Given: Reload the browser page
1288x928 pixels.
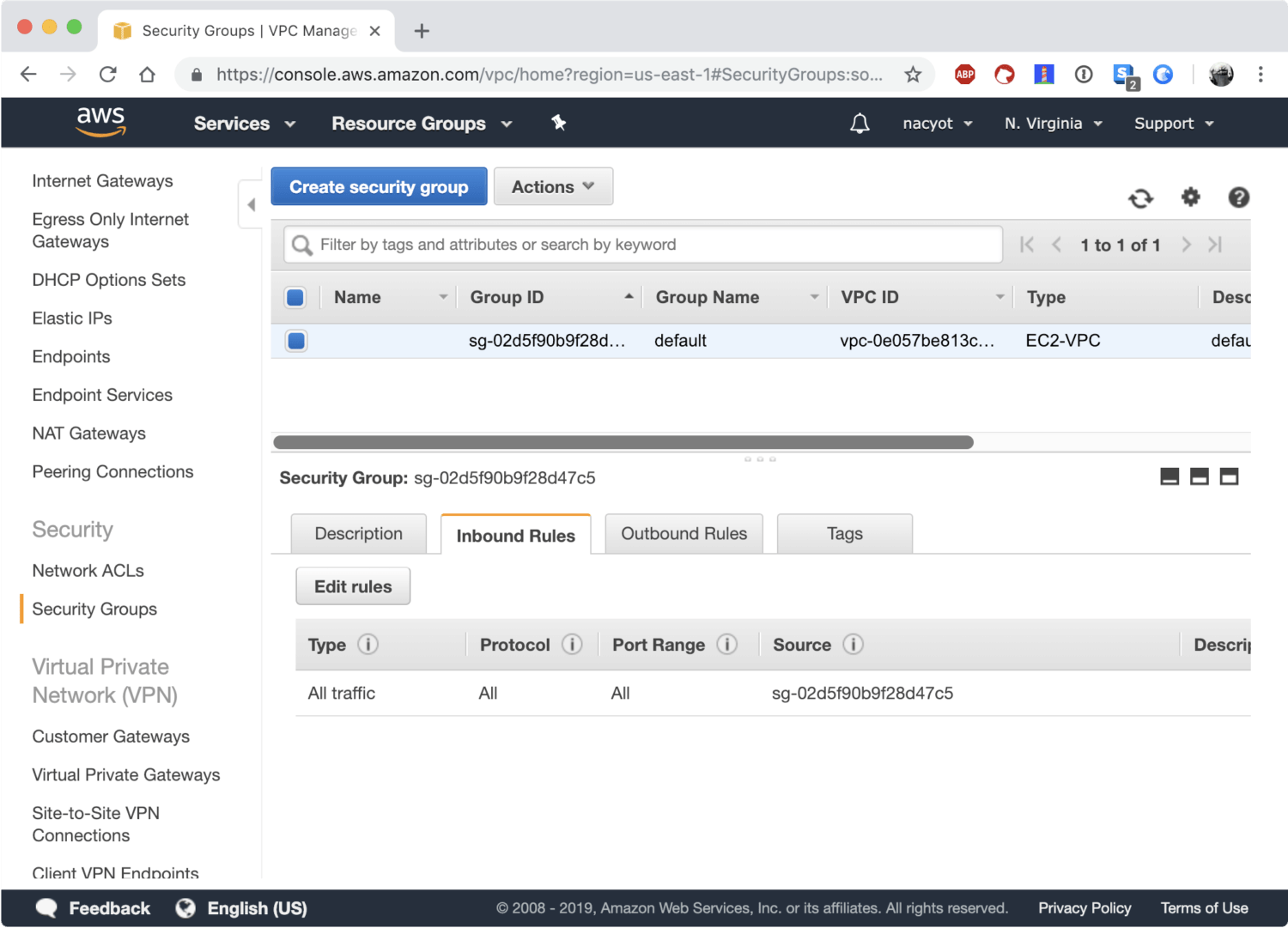Looking at the screenshot, I should pos(107,75).
